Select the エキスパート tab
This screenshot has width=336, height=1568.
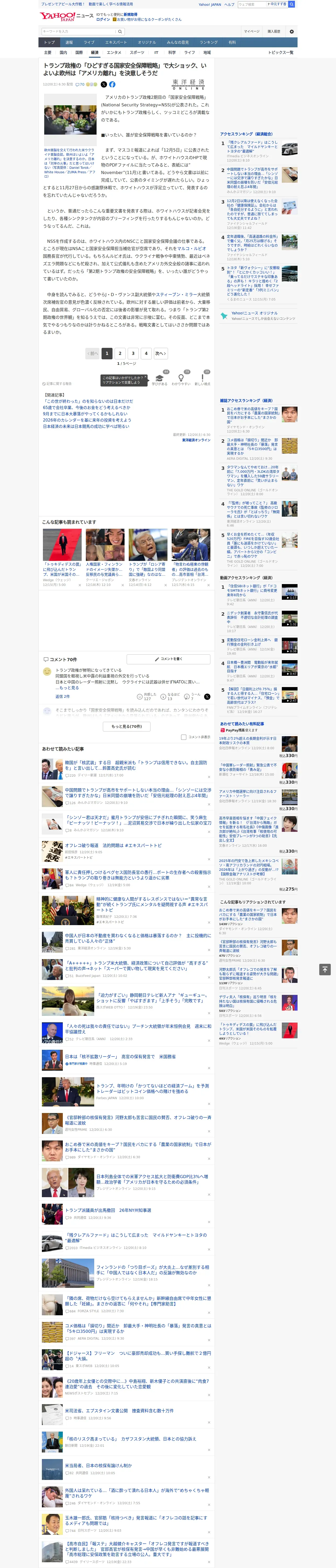116,43
